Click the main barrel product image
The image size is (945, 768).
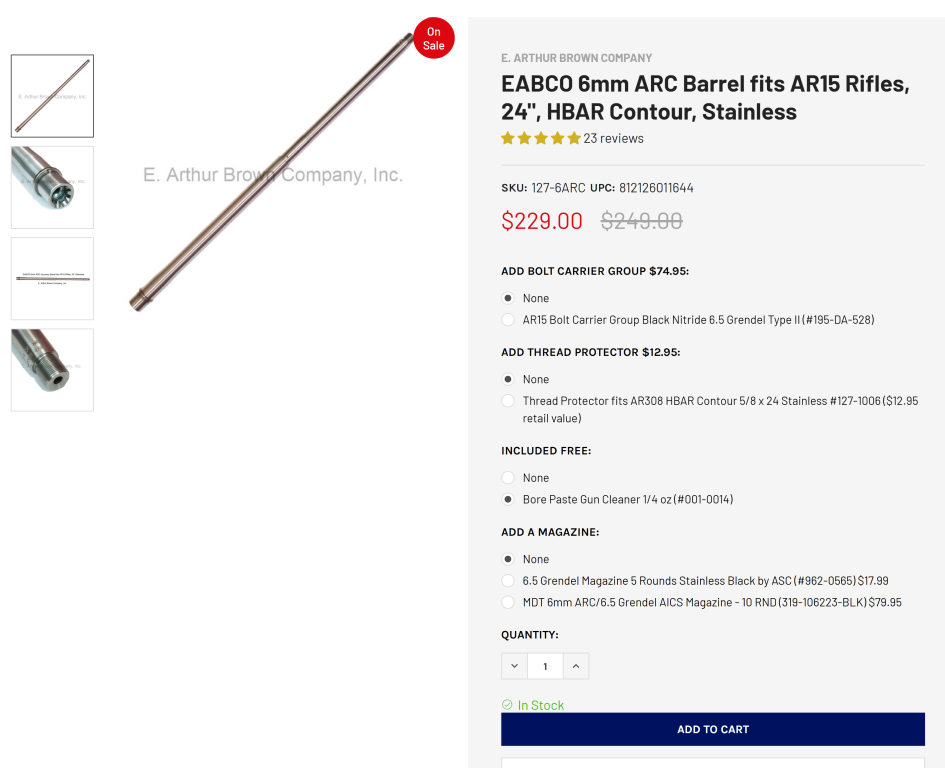[272, 170]
